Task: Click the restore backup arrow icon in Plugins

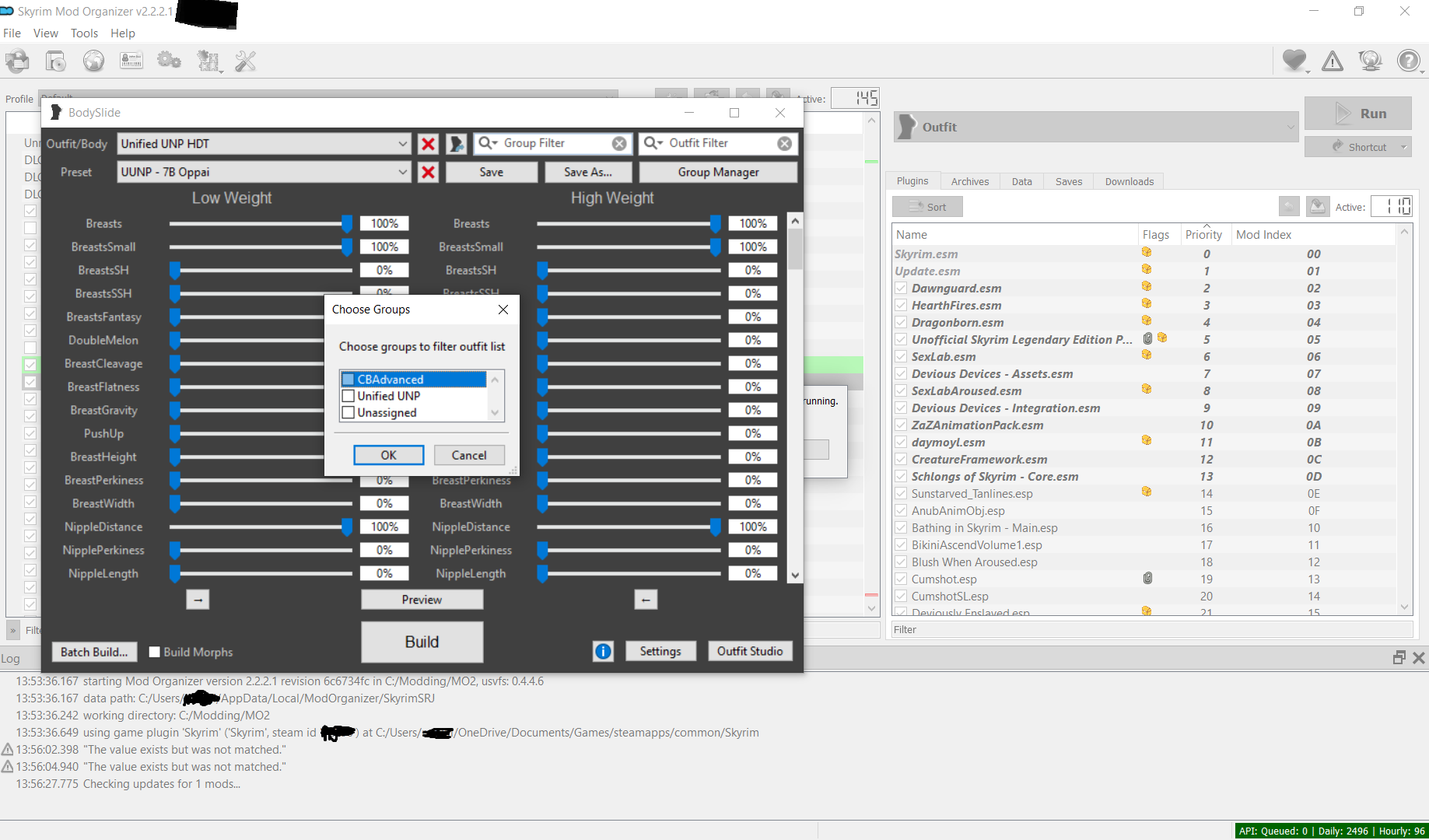Action: click(1289, 206)
